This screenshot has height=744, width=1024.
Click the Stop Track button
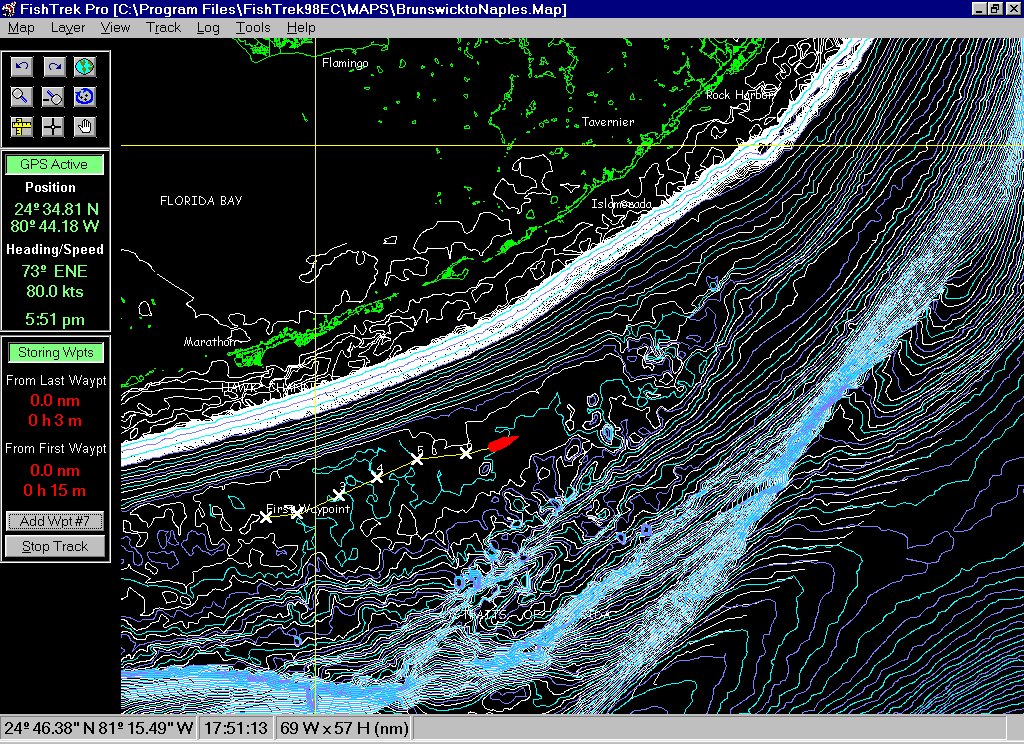pyautogui.click(x=55, y=546)
